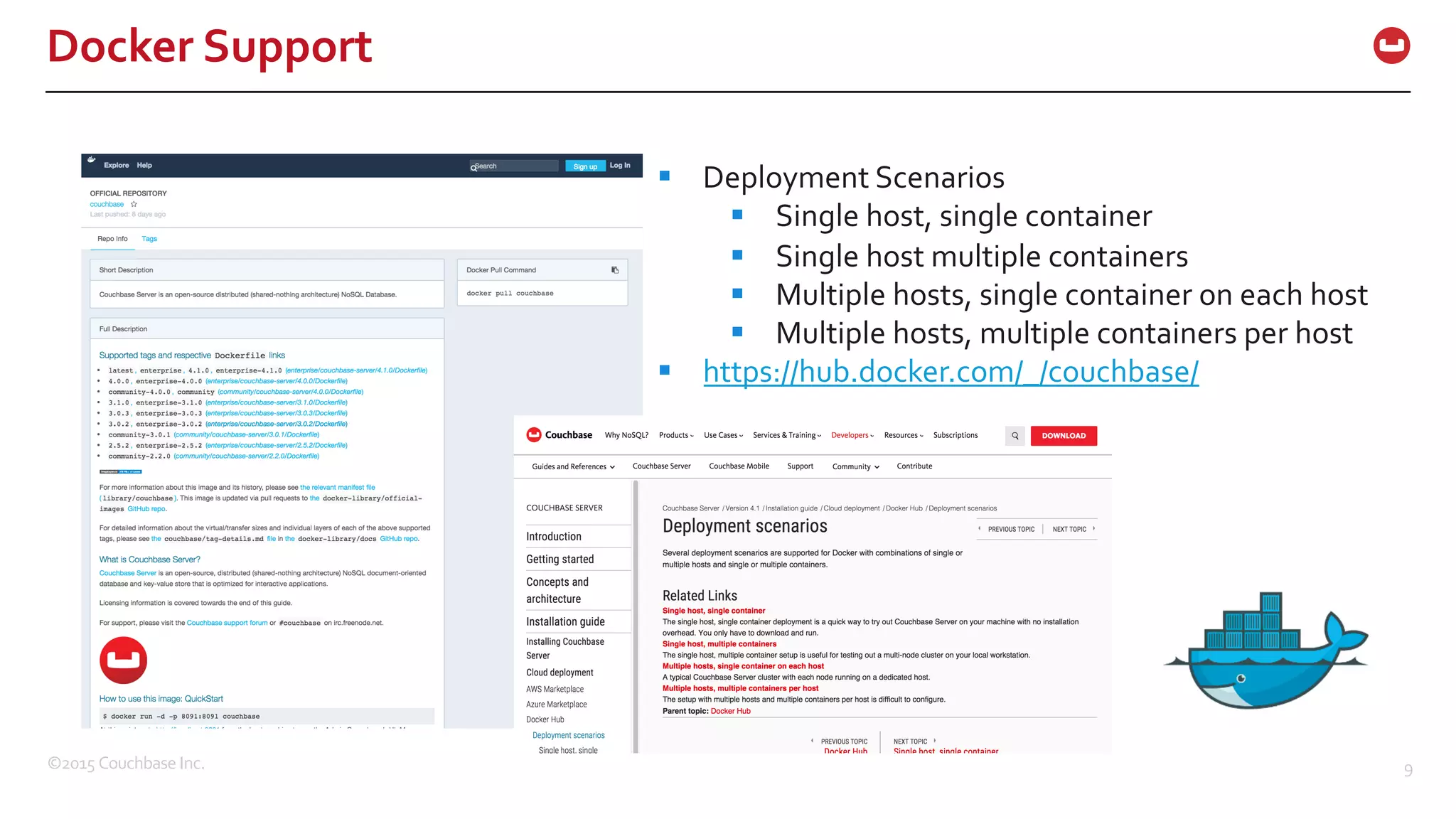The height and width of the screenshot is (819, 1456).
Task: Open Single host, multiple containers related link
Action: point(719,644)
